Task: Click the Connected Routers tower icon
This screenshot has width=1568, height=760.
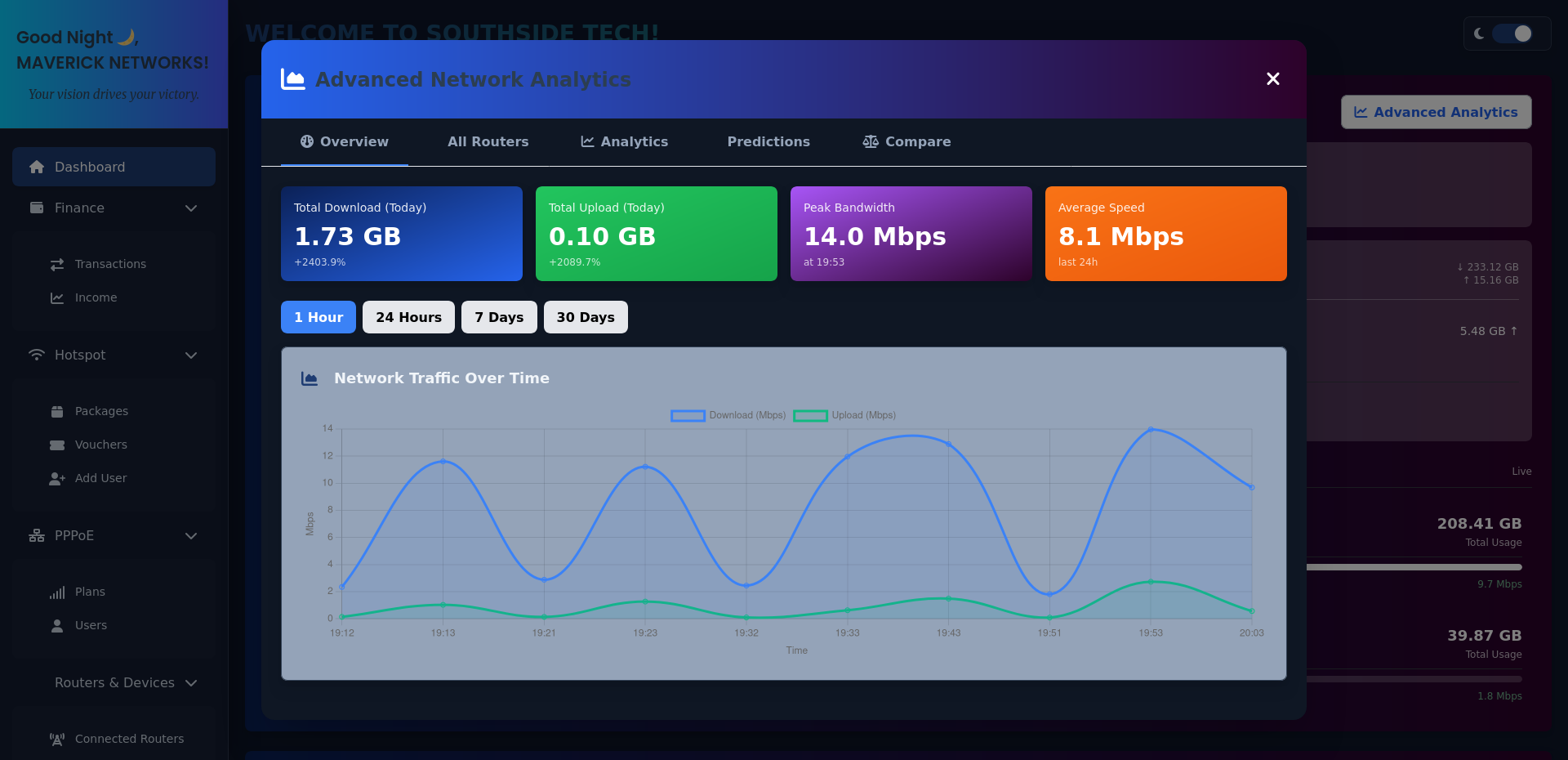Action: click(57, 739)
